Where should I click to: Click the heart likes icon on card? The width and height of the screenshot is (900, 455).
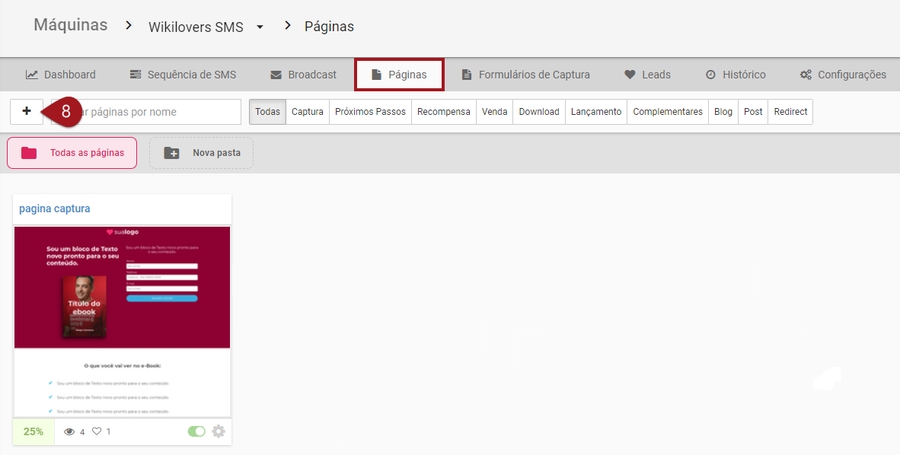click(97, 432)
